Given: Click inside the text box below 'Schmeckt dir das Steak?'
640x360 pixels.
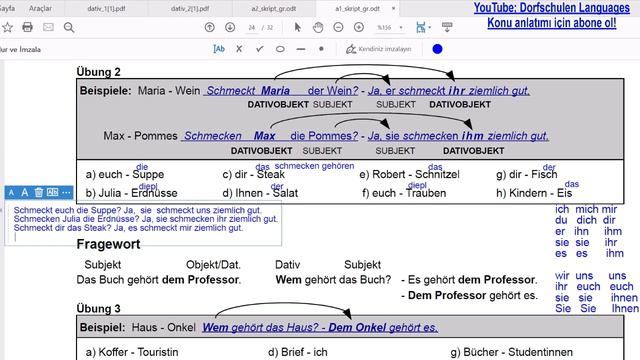Looking at the screenshot, I should tap(143, 238).
